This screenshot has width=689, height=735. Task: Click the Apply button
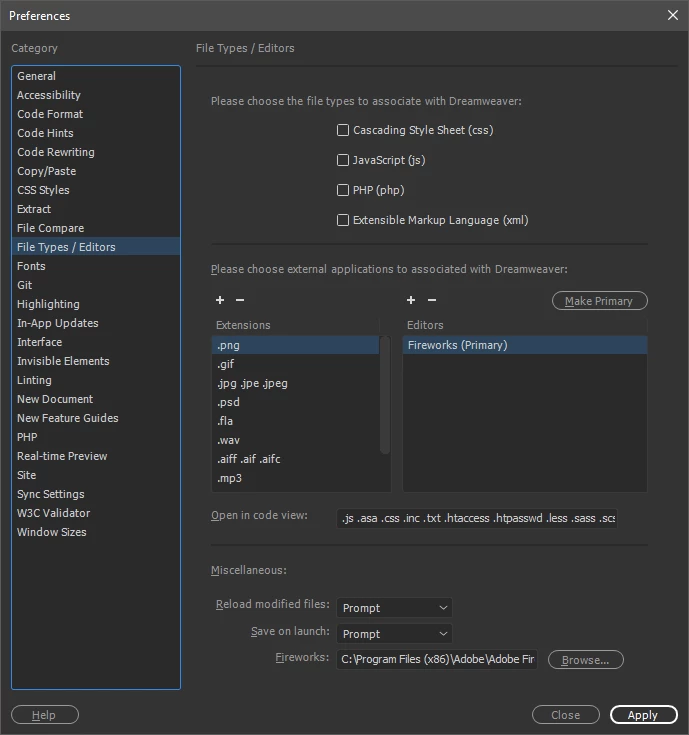(644, 714)
